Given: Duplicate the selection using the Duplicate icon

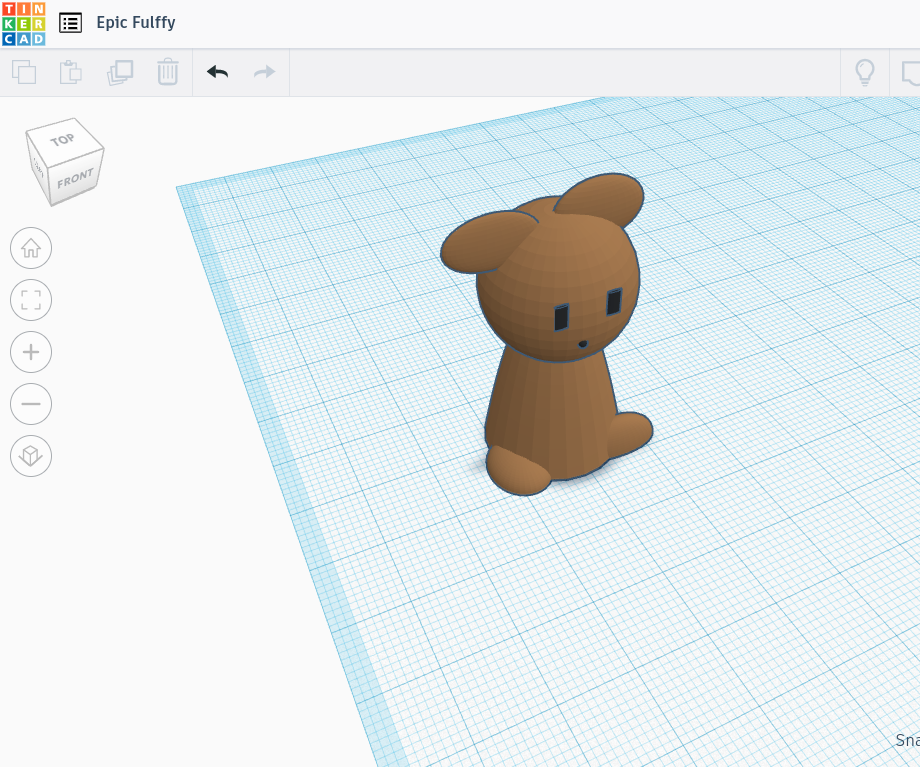Looking at the screenshot, I should pos(119,72).
